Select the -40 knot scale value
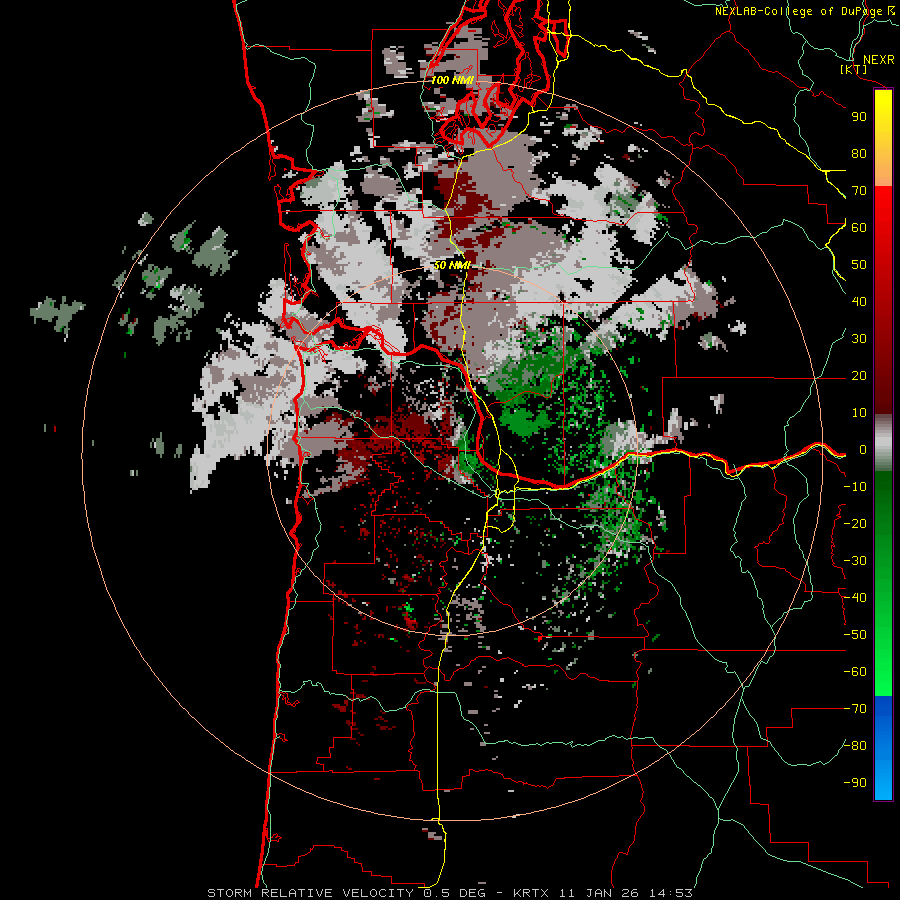 coord(855,598)
